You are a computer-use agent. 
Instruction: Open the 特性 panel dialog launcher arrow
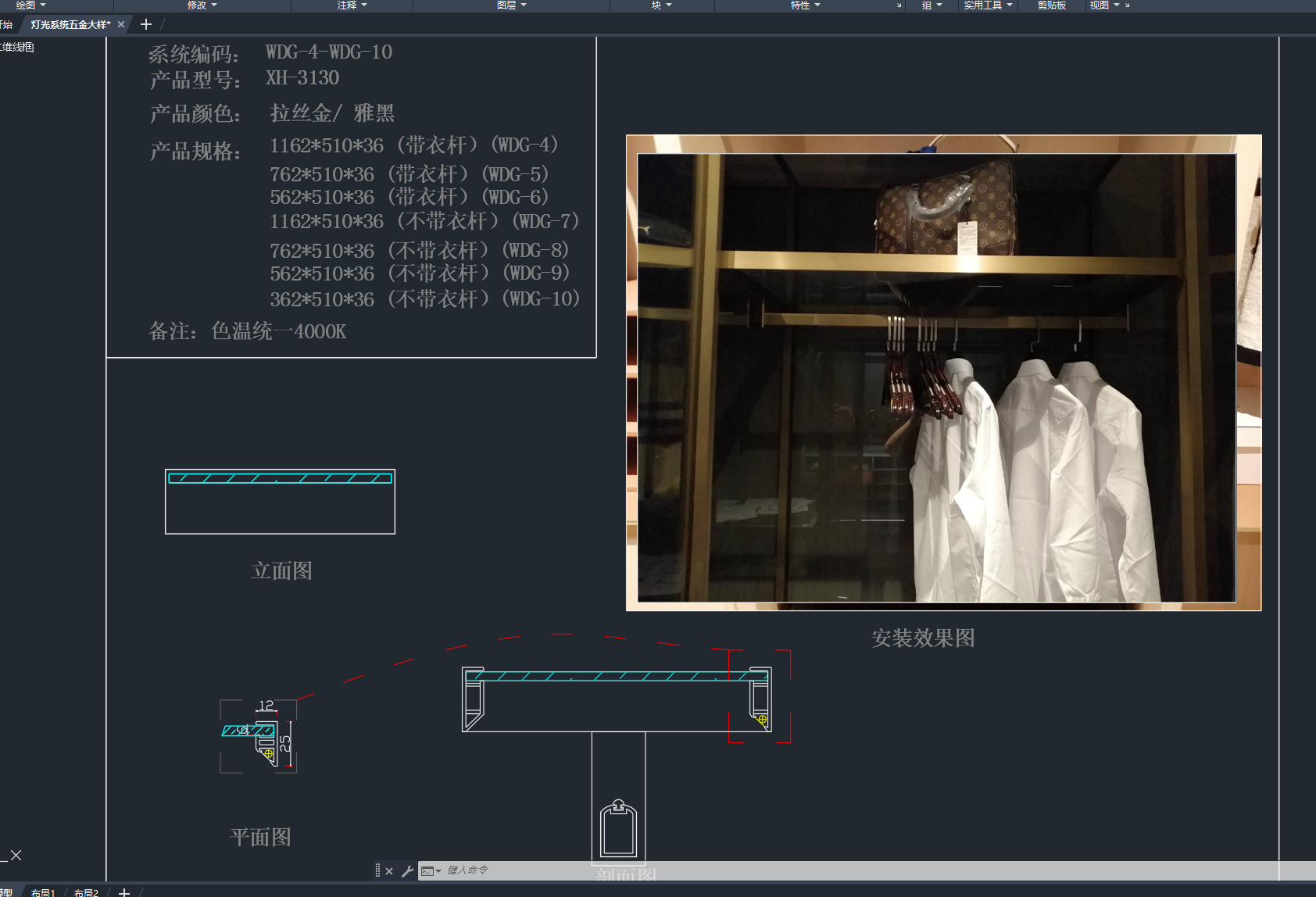pyautogui.click(x=899, y=5)
